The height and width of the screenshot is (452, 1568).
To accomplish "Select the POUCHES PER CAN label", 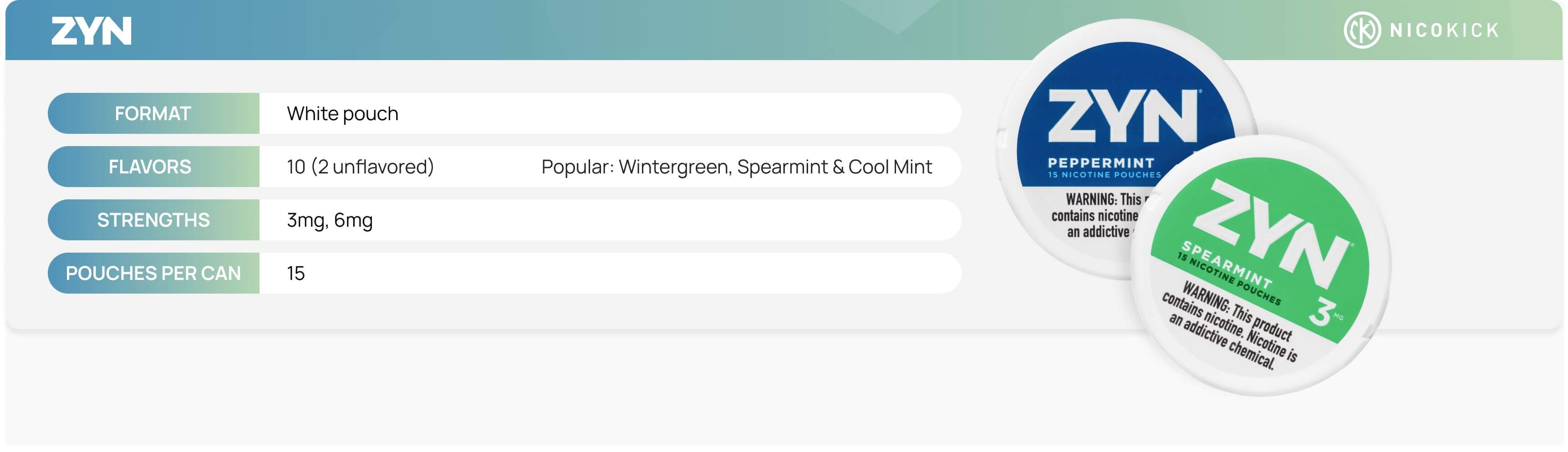I will click(x=153, y=274).
